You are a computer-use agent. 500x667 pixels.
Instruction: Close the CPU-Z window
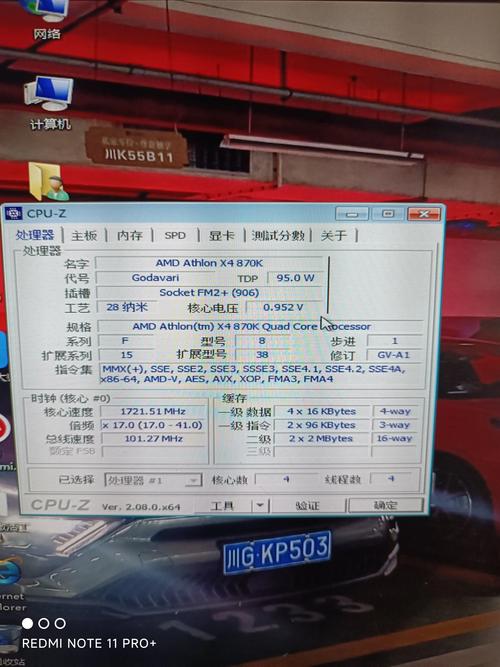[424, 214]
